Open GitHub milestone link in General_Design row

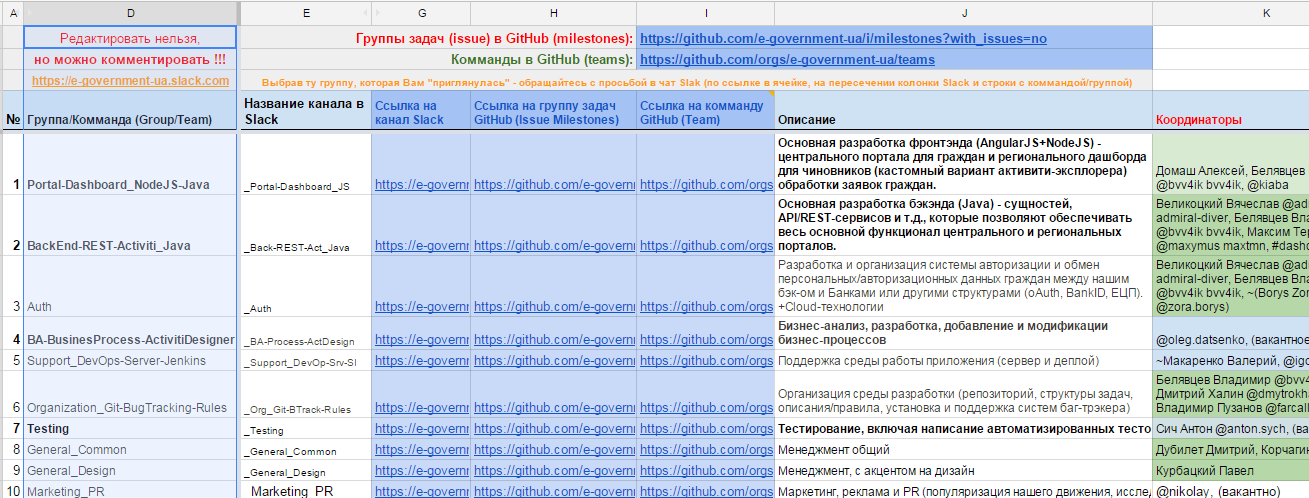click(x=554, y=471)
